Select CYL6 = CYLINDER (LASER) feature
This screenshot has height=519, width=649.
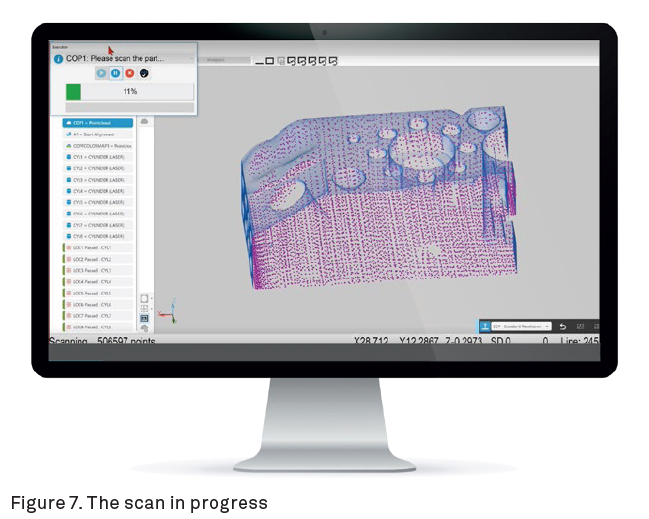[x=98, y=214]
